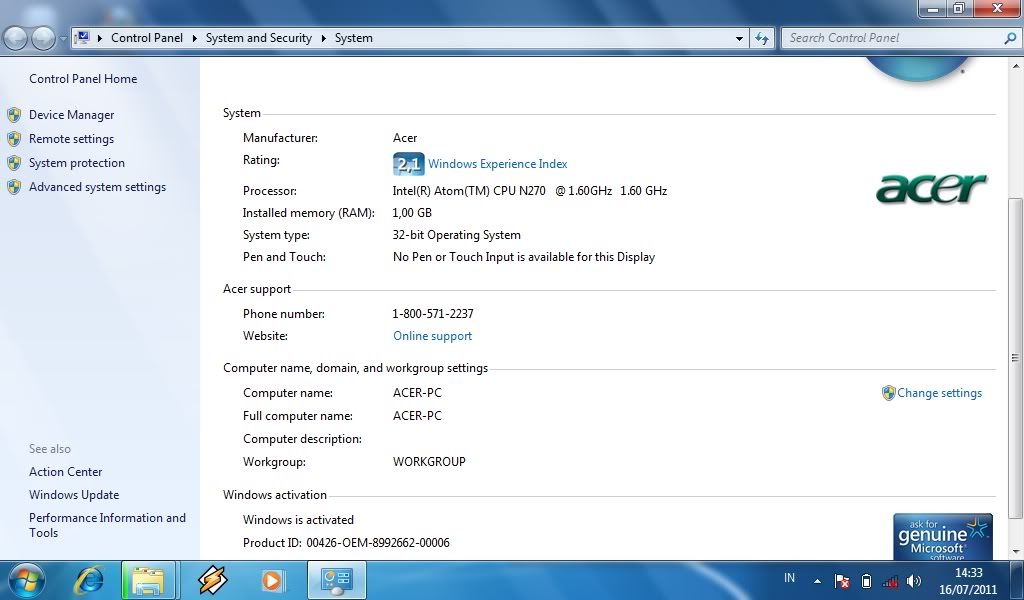This screenshot has height=600, width=1024.
Task: Click the workgroup value WORKGROUP
Action: [429, 462]
